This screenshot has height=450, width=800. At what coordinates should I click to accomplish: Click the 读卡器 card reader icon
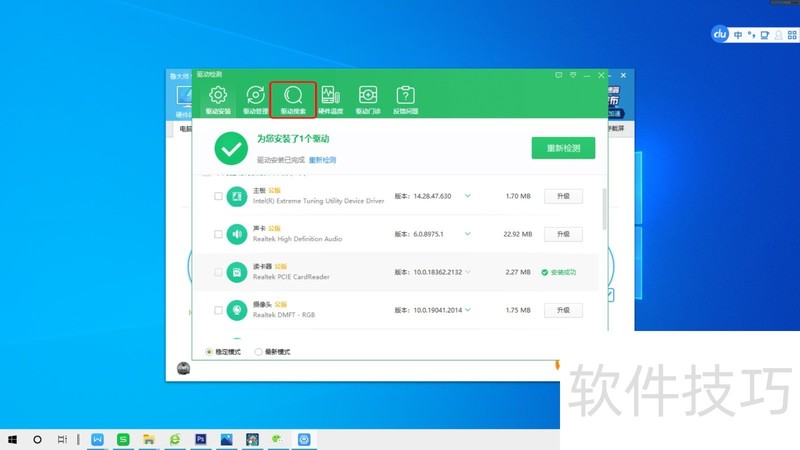click(x=237, y=272)
